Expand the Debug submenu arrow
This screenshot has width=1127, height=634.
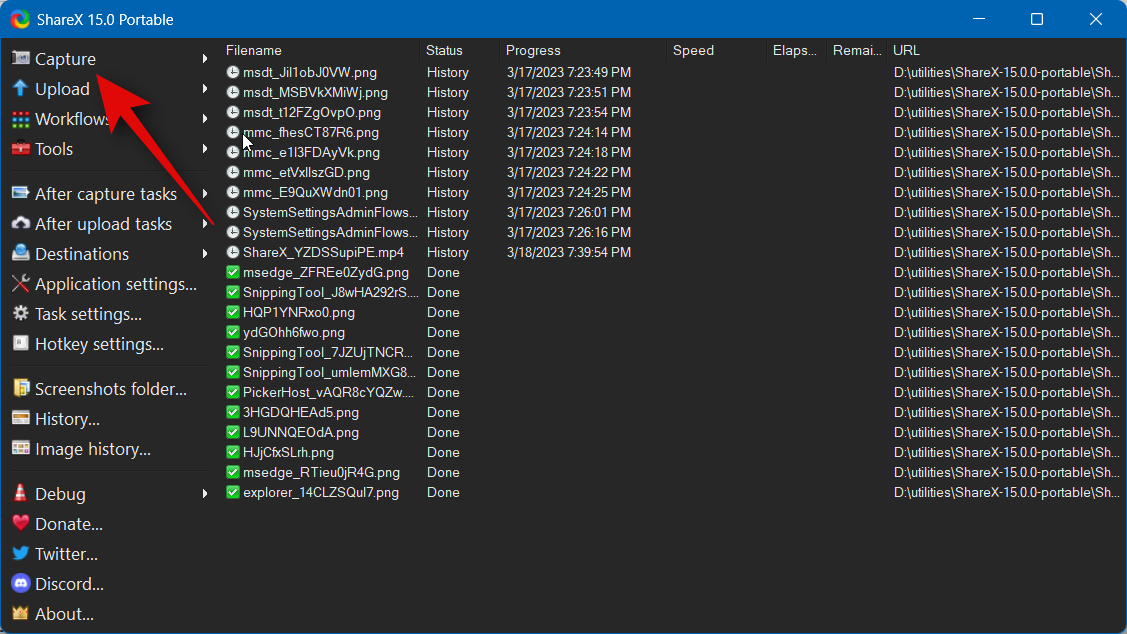click(205, 494)
